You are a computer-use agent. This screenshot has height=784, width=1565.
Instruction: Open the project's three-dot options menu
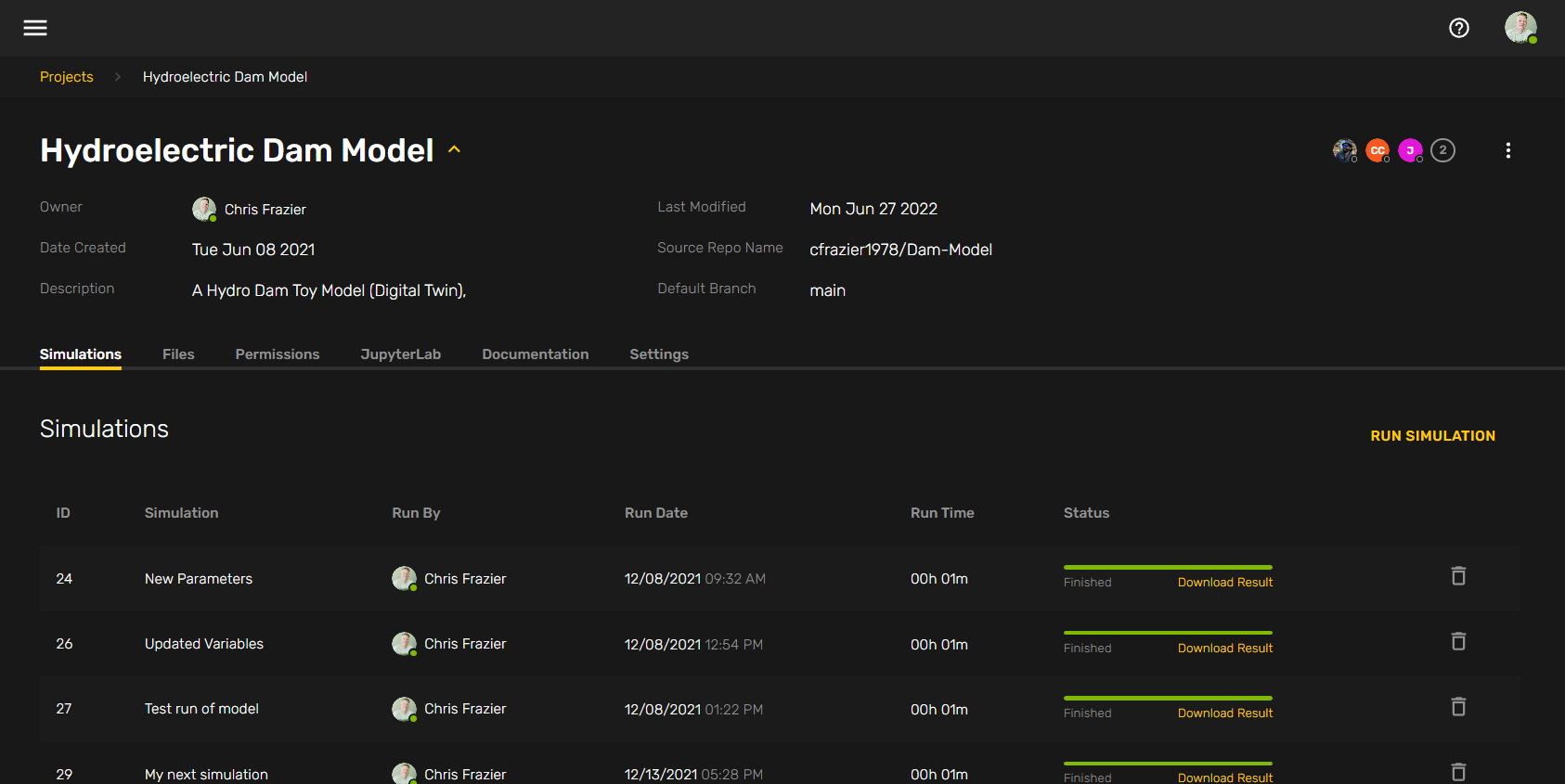click(1508, 150)
